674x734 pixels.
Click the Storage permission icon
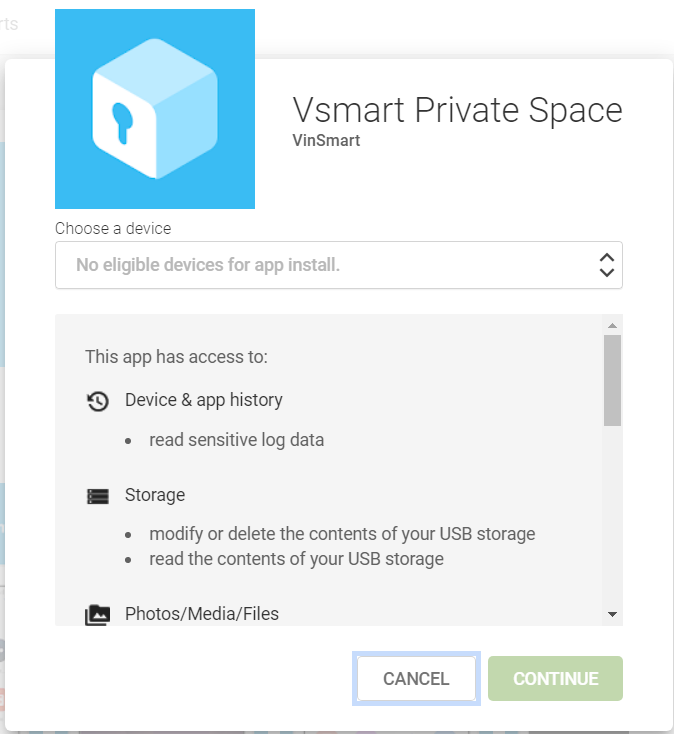(x=98, y=496)
